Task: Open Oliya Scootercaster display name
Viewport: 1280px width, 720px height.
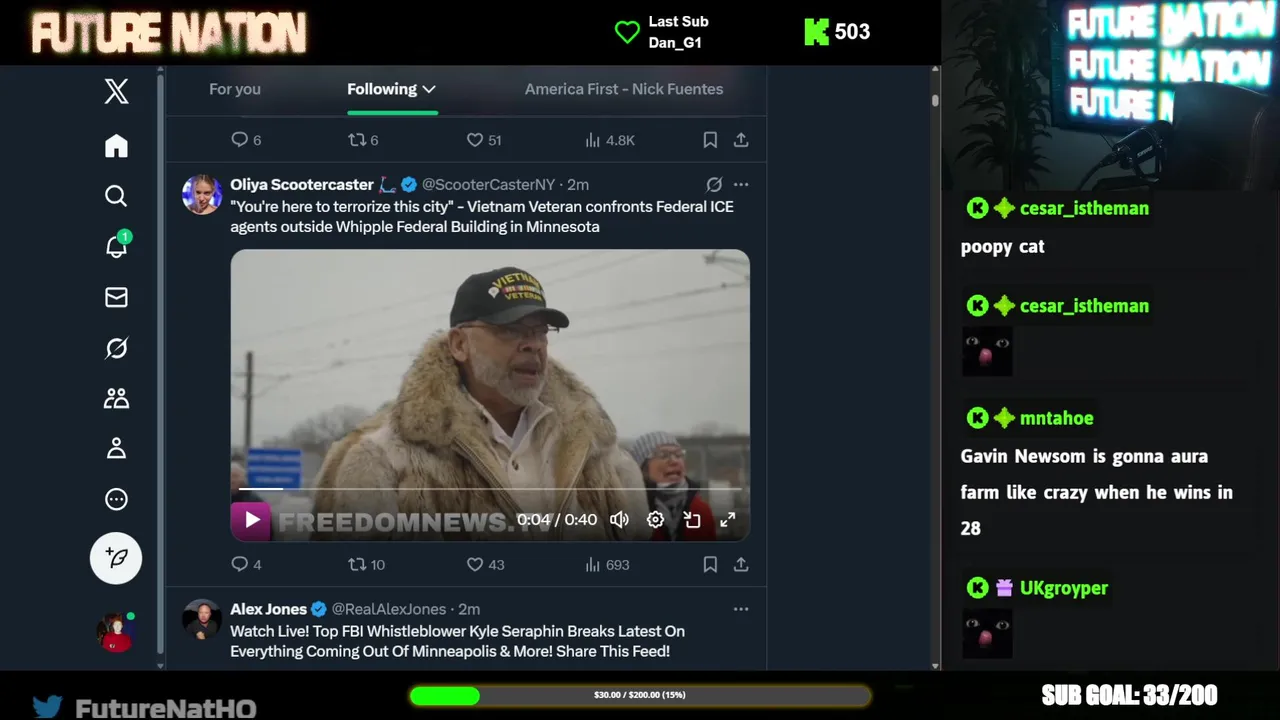Action: (x=302, y=185)
